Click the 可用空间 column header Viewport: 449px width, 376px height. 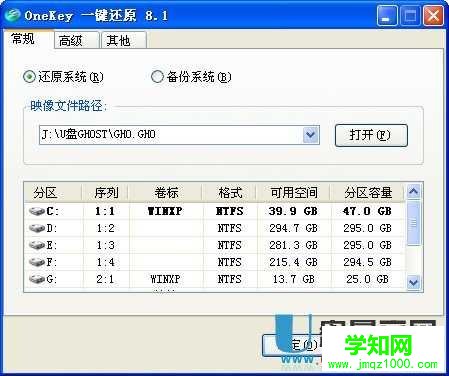294,193
